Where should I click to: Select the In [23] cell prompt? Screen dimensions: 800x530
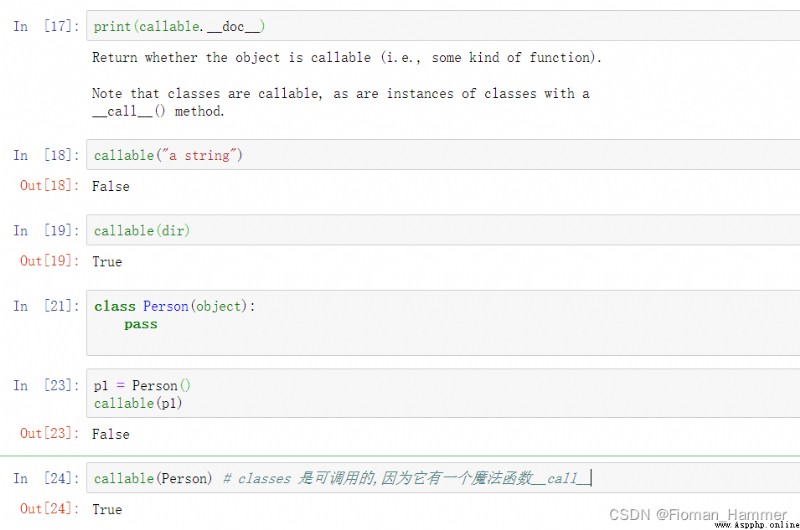click(46, 385)
